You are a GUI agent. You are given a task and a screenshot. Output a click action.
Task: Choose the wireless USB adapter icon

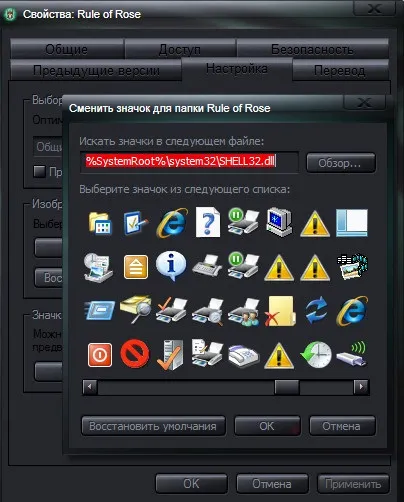352,355
